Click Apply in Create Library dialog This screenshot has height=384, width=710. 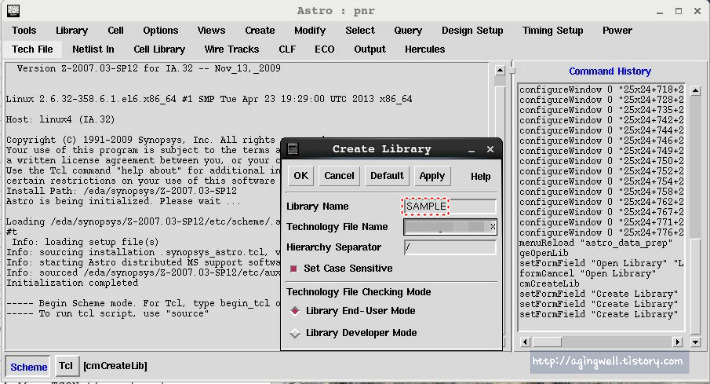432,176
